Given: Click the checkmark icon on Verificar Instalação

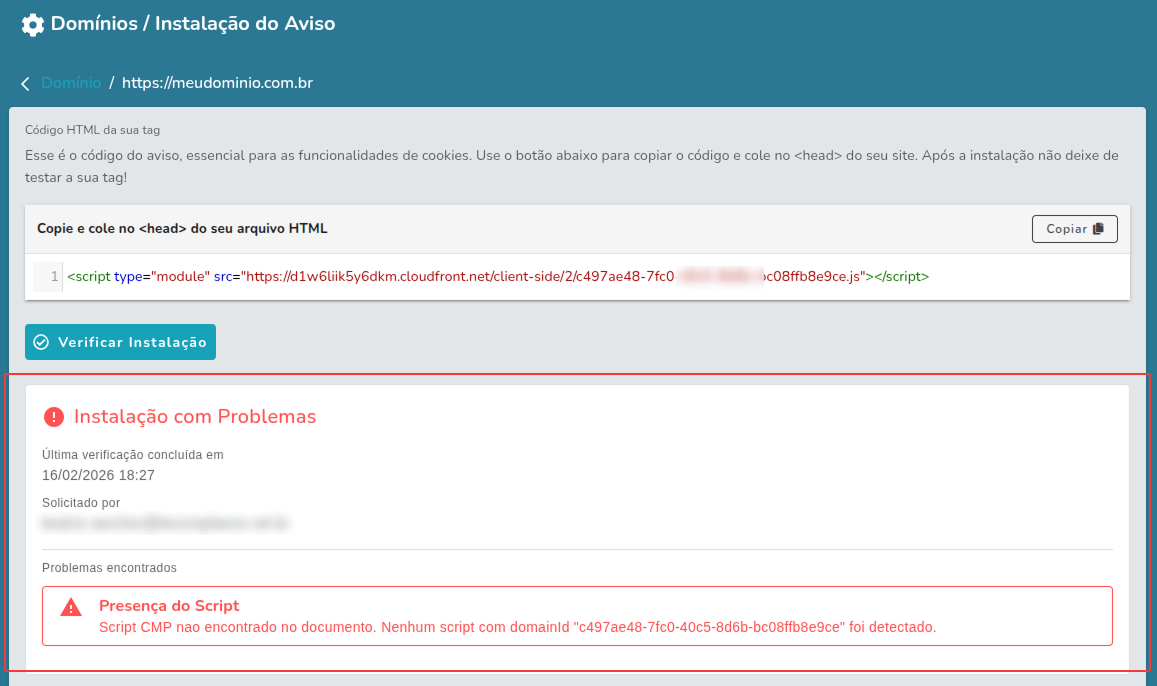Looking at the screenshot, I should click(x=41, y=341).
